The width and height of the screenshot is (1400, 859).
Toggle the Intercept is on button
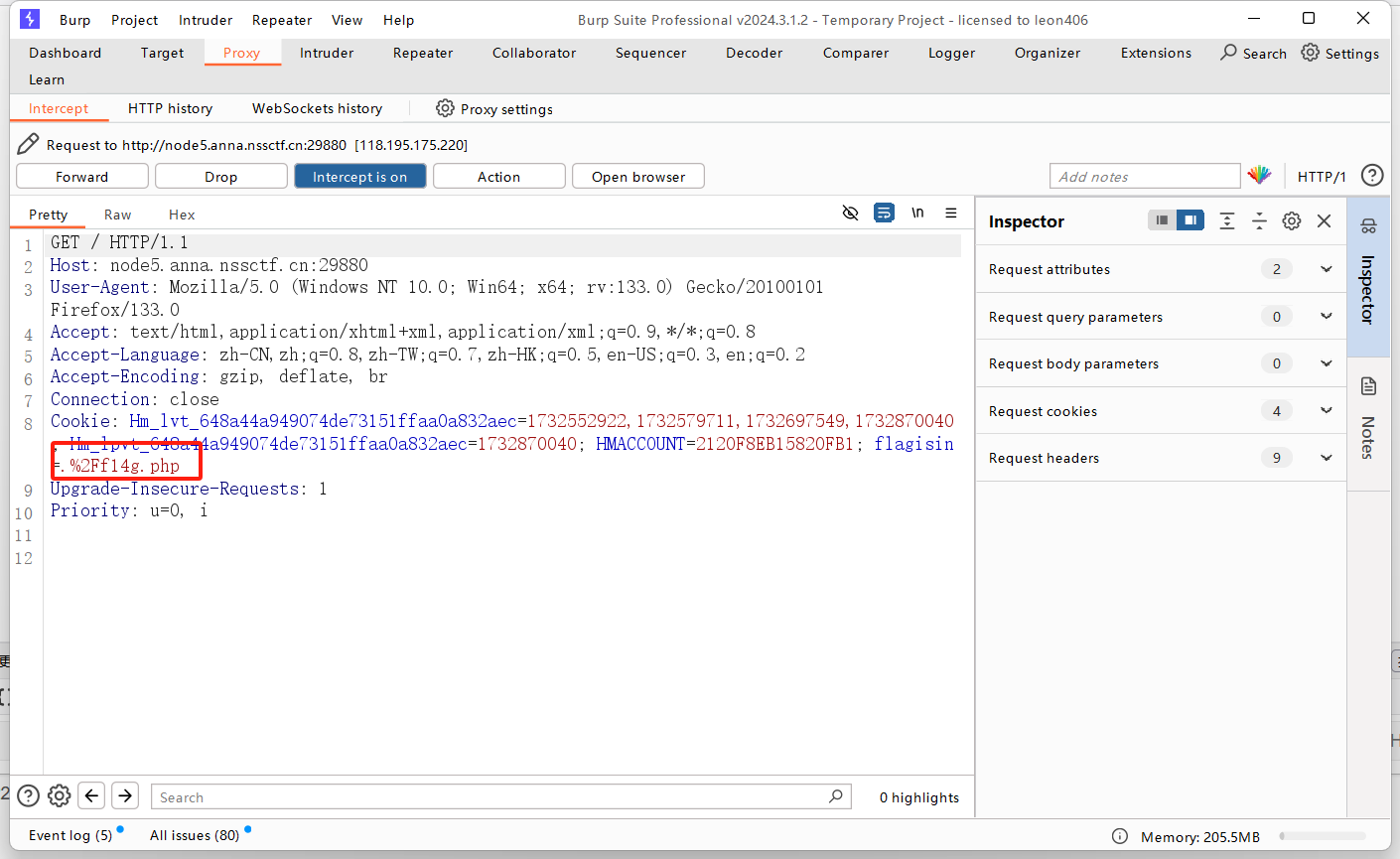tap(359, 176)
